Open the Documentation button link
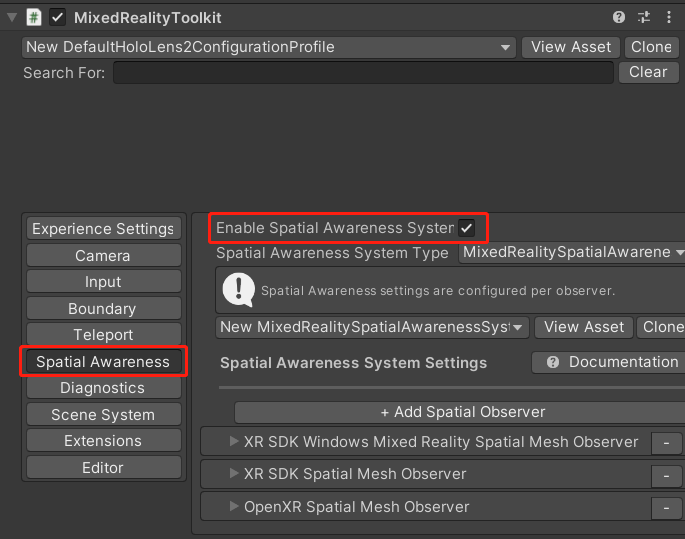Viewport: 685px width, 539px height. pyautogui.click(x=610, y=362)
